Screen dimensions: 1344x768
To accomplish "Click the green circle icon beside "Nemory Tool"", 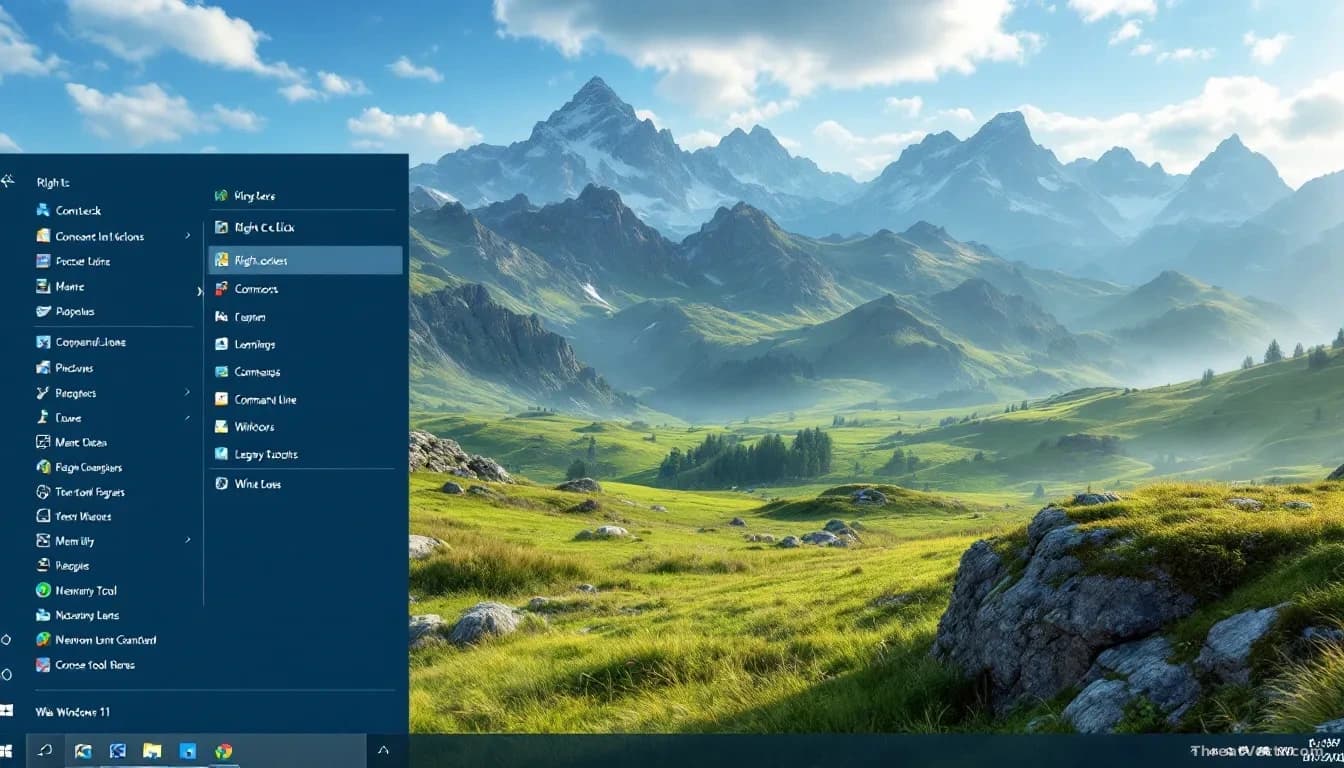I will (x=43, y=590).
